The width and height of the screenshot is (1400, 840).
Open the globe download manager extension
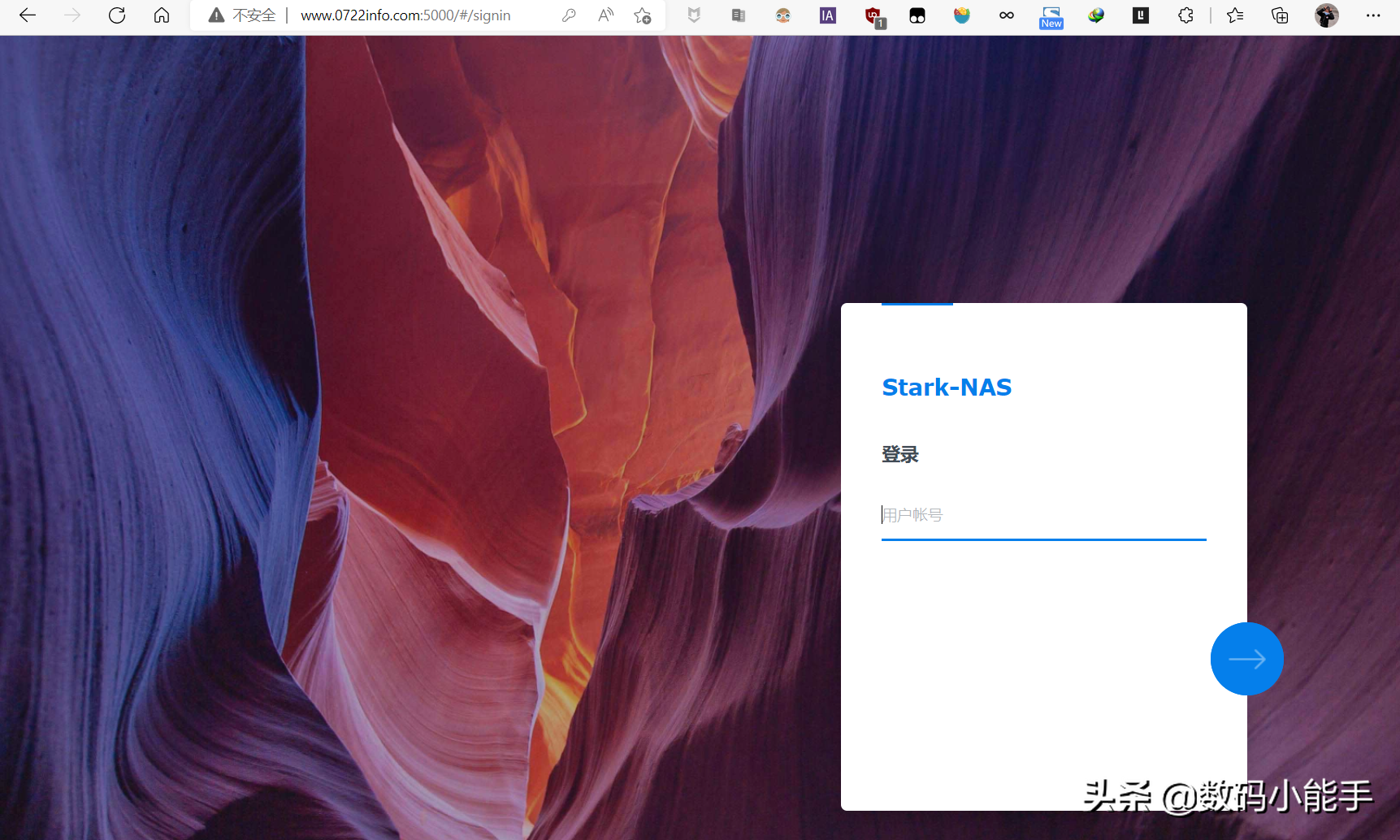1096,15
